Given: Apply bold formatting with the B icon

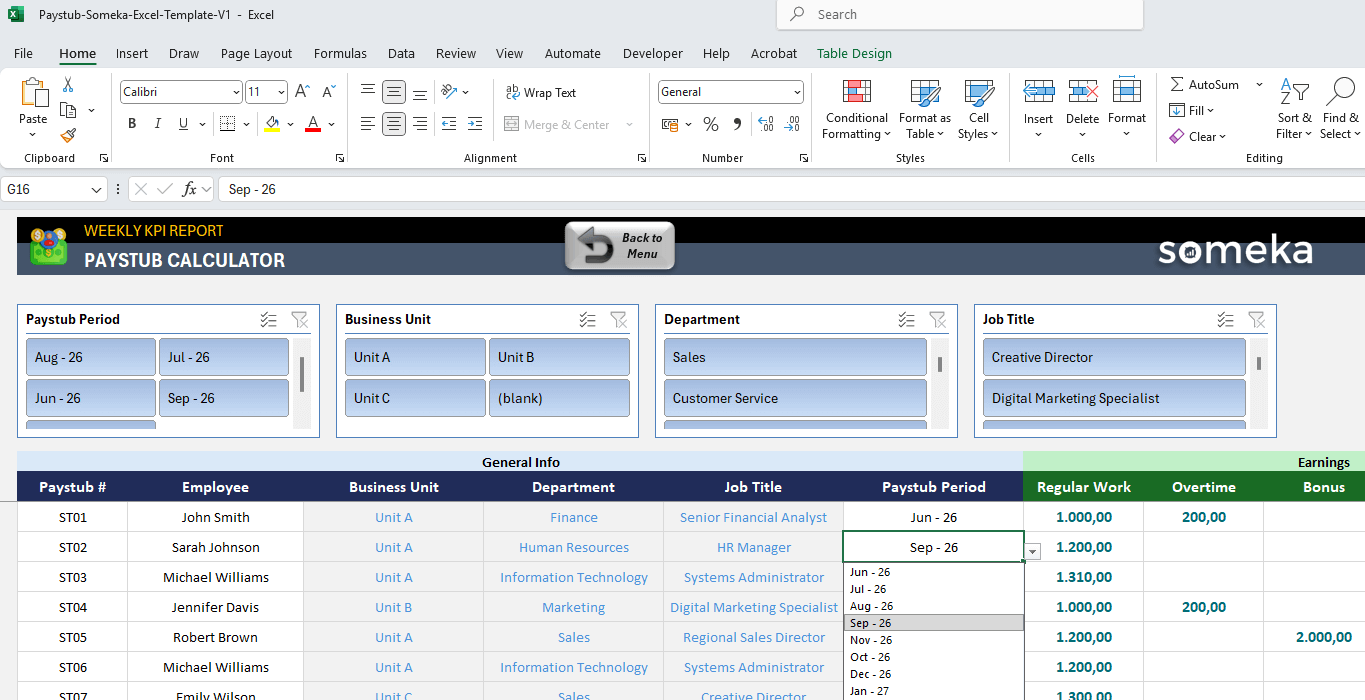Looking at the screenshot, I should 132,124.
